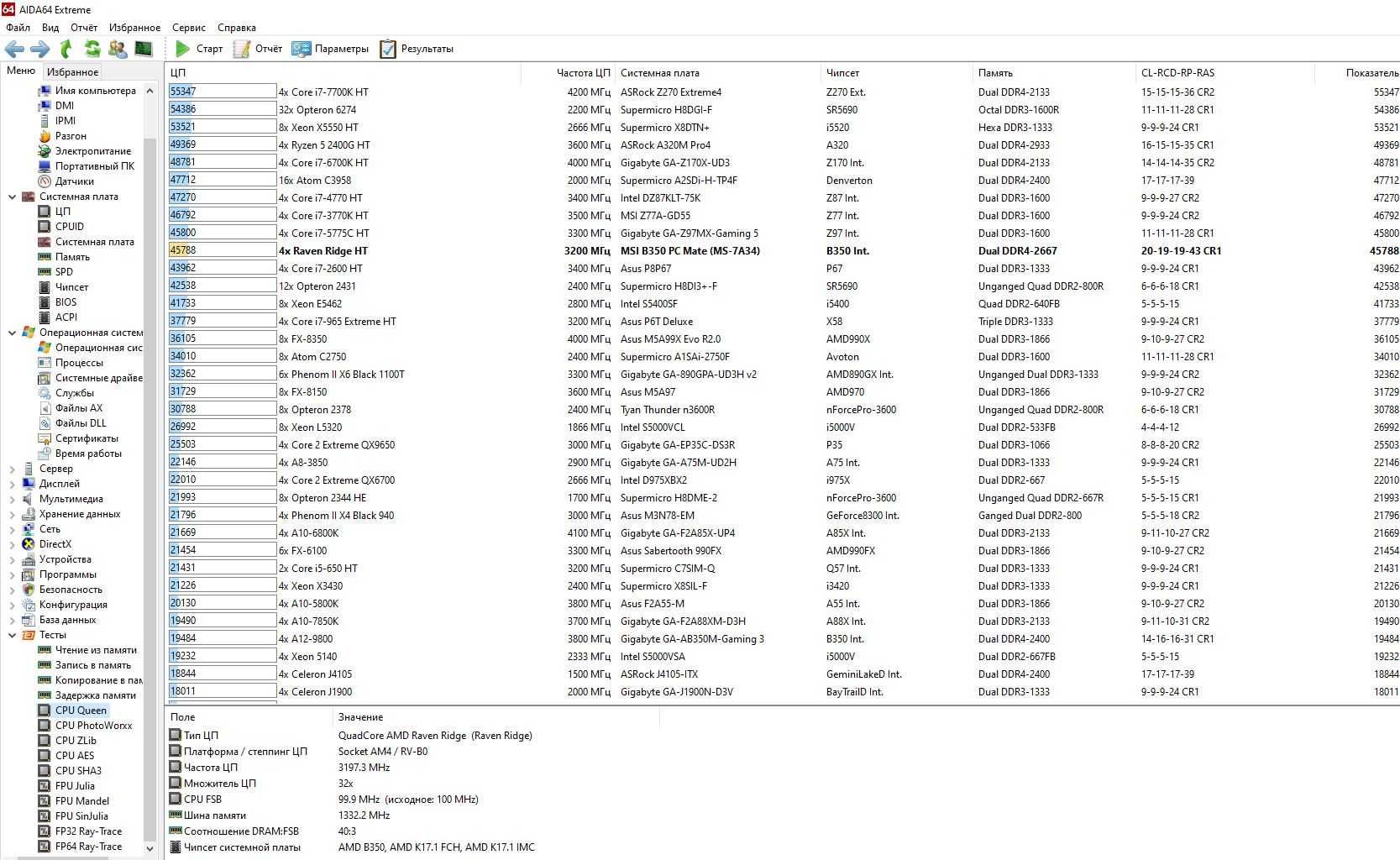
Task: Open Задержка памяти test
Action: click(x=95, y=695)
